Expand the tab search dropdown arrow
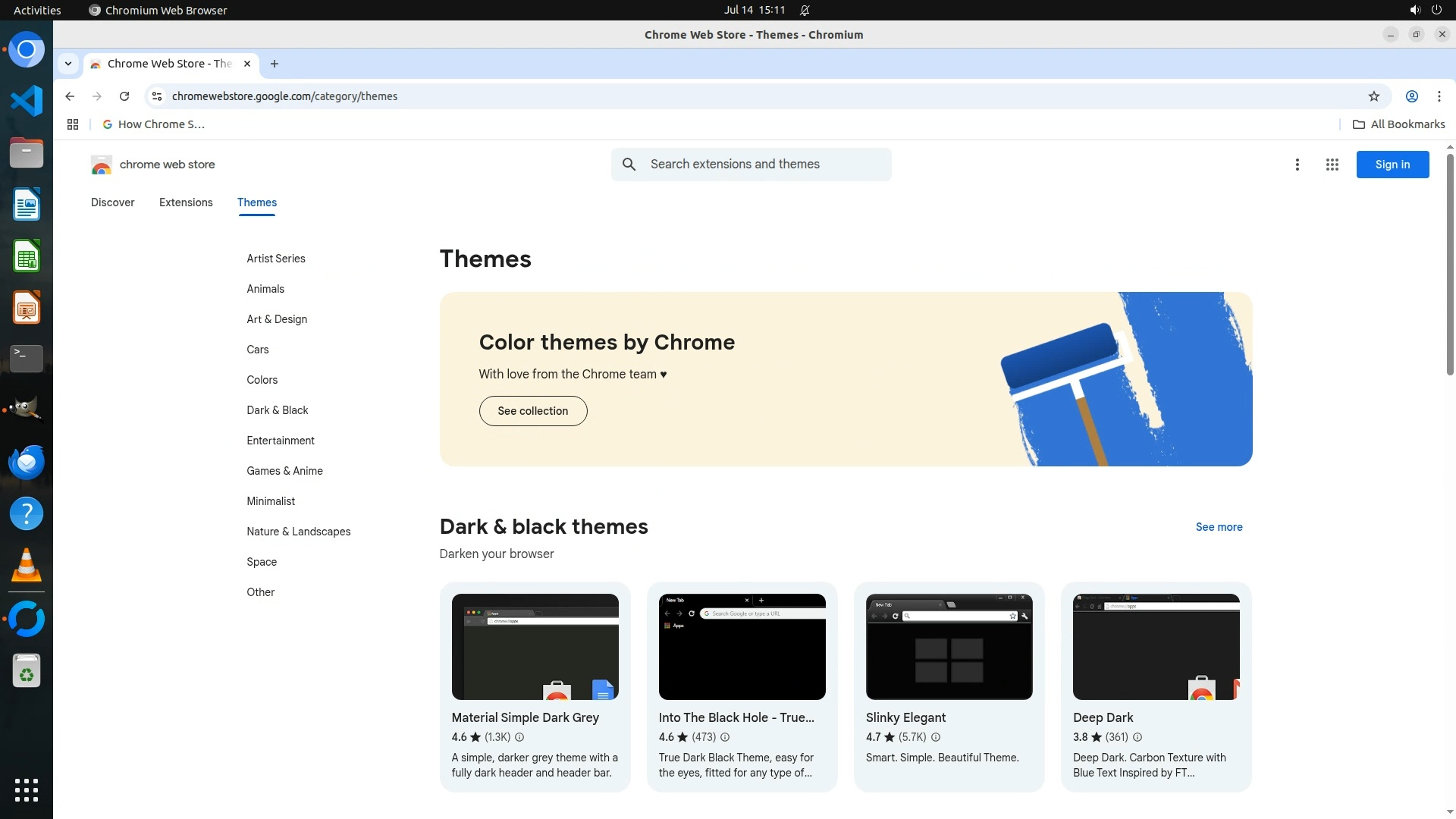This screenshot has width=1456, height=819. [68, 64]
